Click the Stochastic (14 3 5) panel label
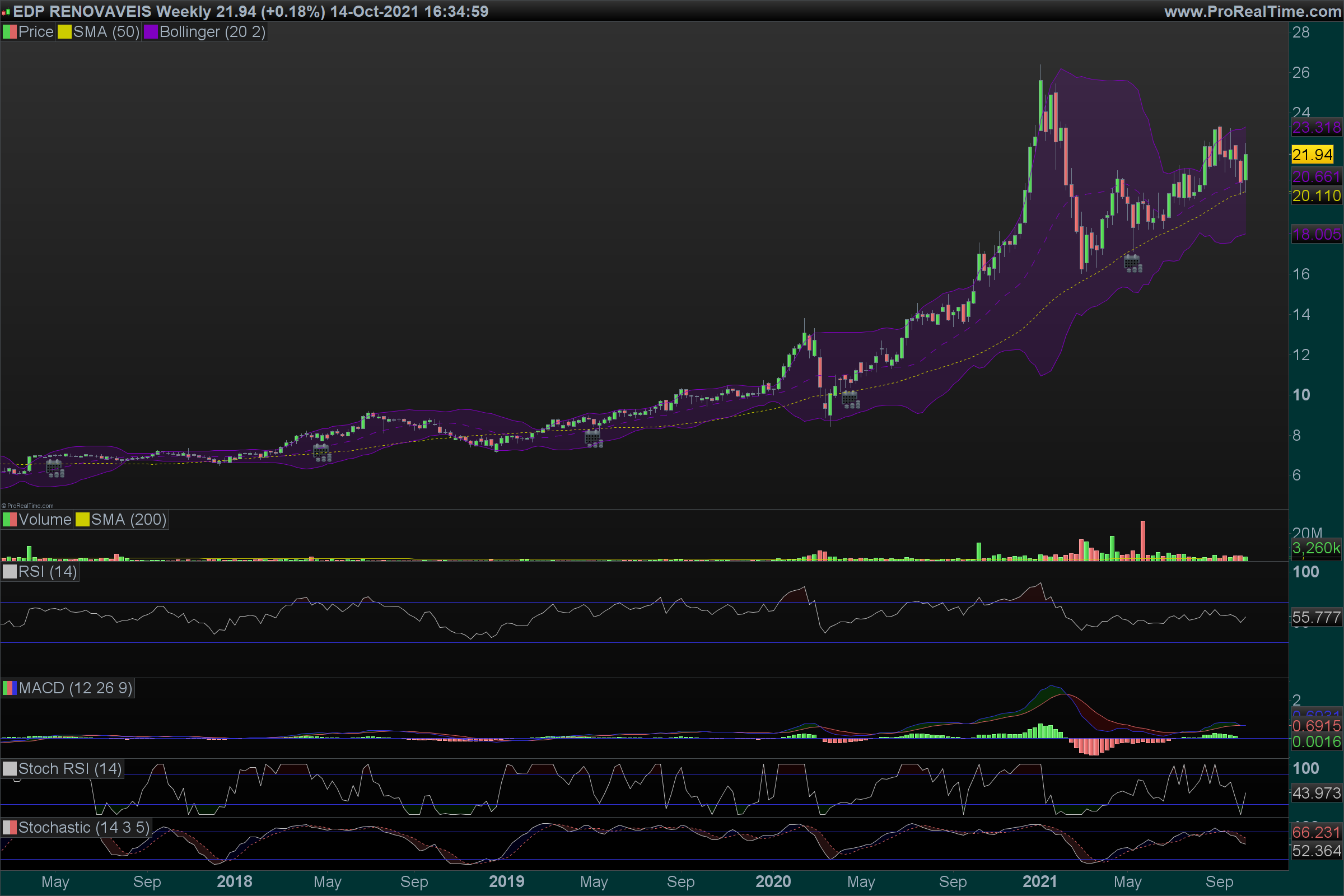1344x896 pixels. (x=83, y=828)
